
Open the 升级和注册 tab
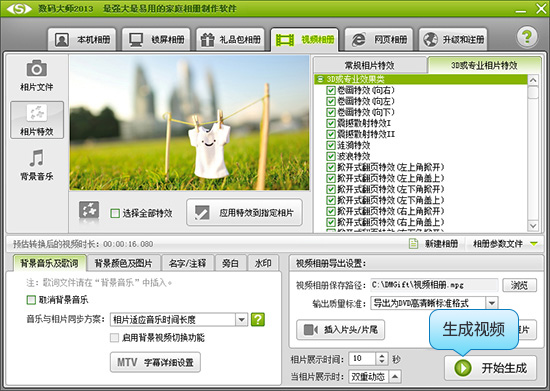(x=453, y=39)
